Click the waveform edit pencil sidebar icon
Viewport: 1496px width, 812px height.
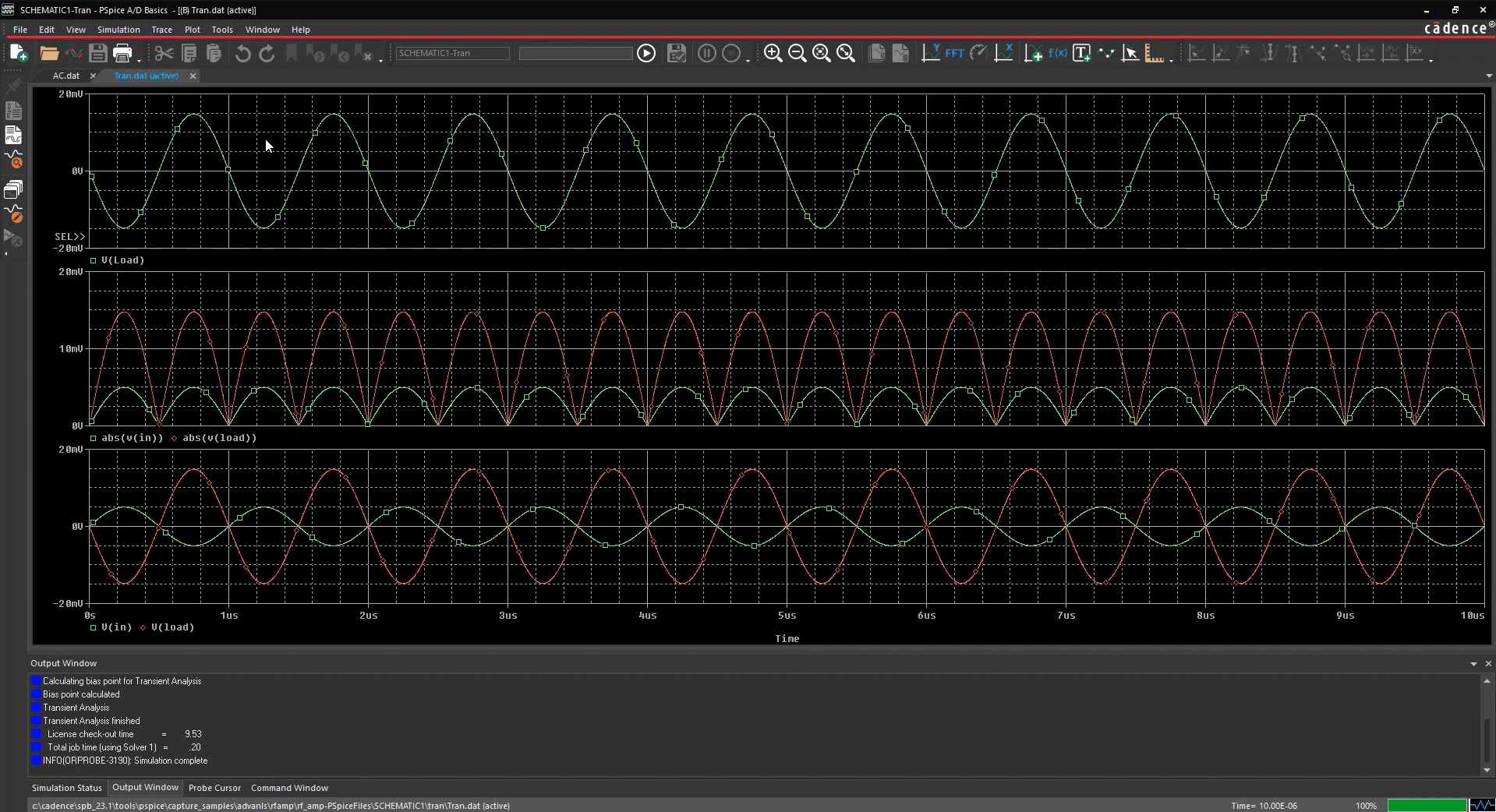pyautogui.click(x=14, y=214)
